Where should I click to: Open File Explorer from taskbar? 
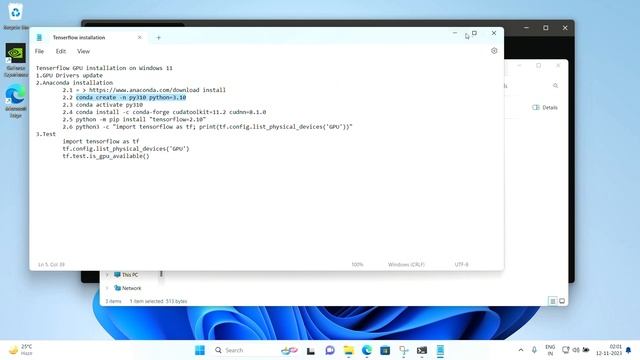[349, 350]
